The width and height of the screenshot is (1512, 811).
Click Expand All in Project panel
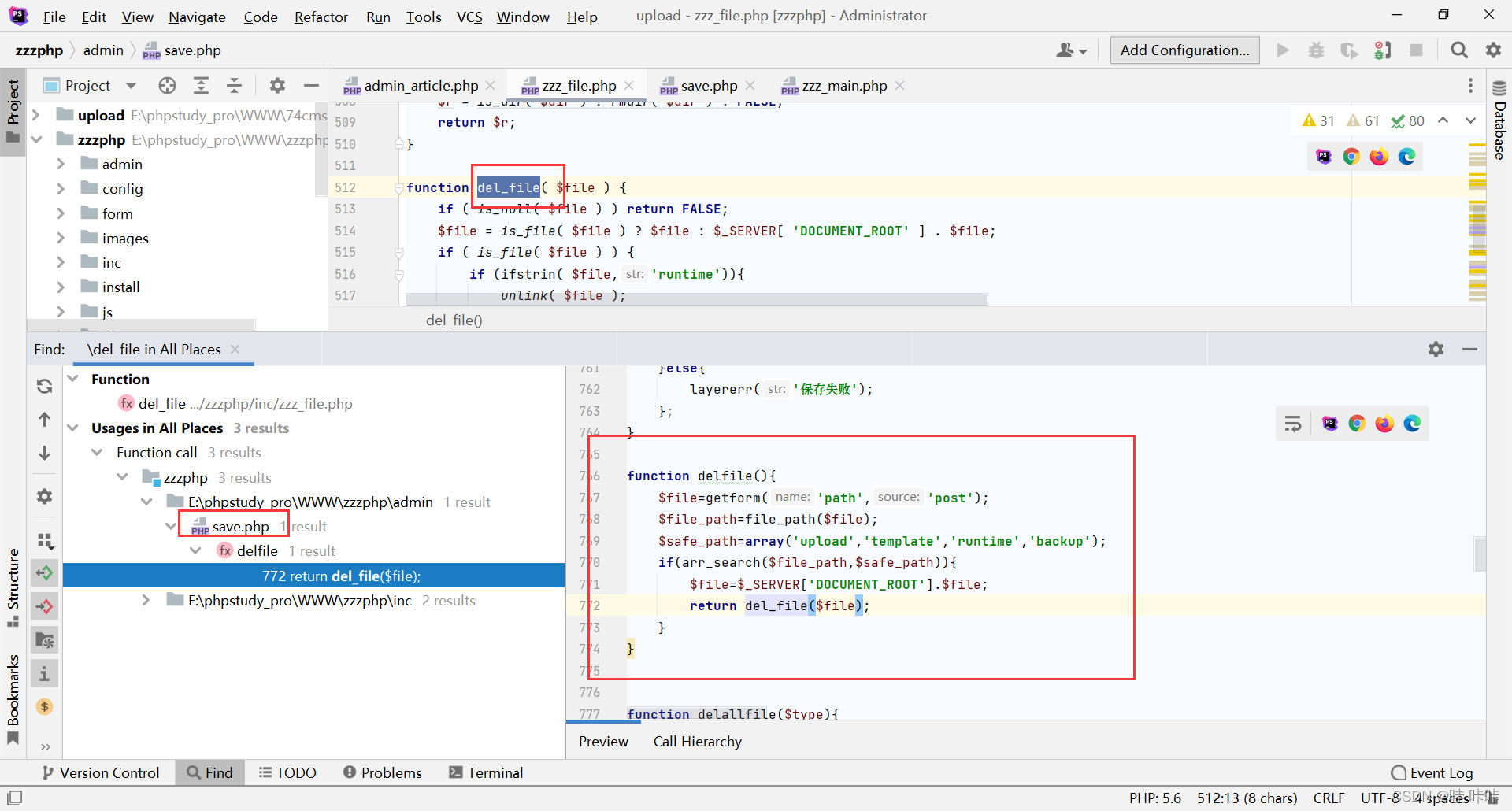pyautogui.click(x=202, y=85)
